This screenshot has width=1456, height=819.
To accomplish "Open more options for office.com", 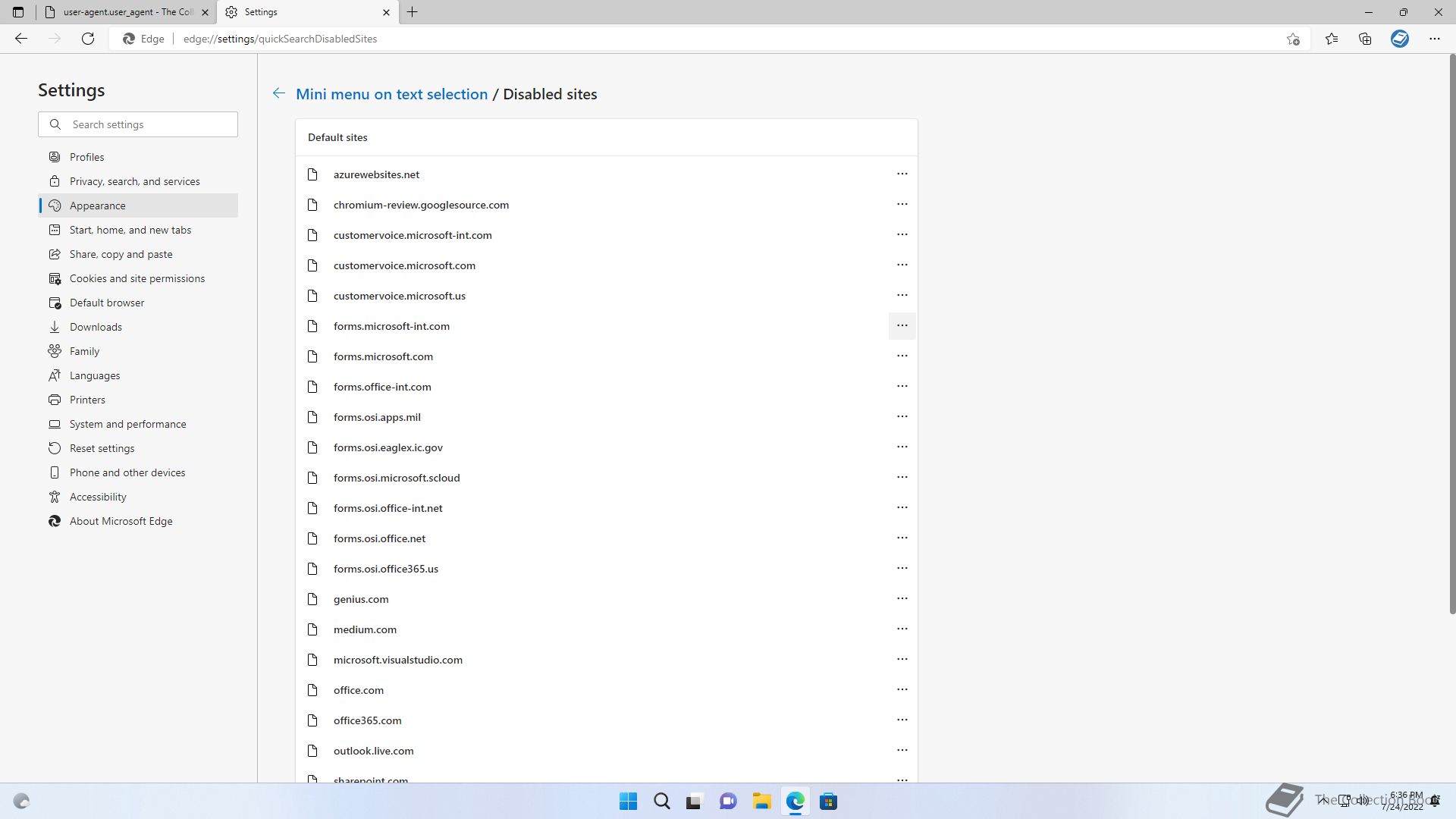I will [x=902, y=689].
